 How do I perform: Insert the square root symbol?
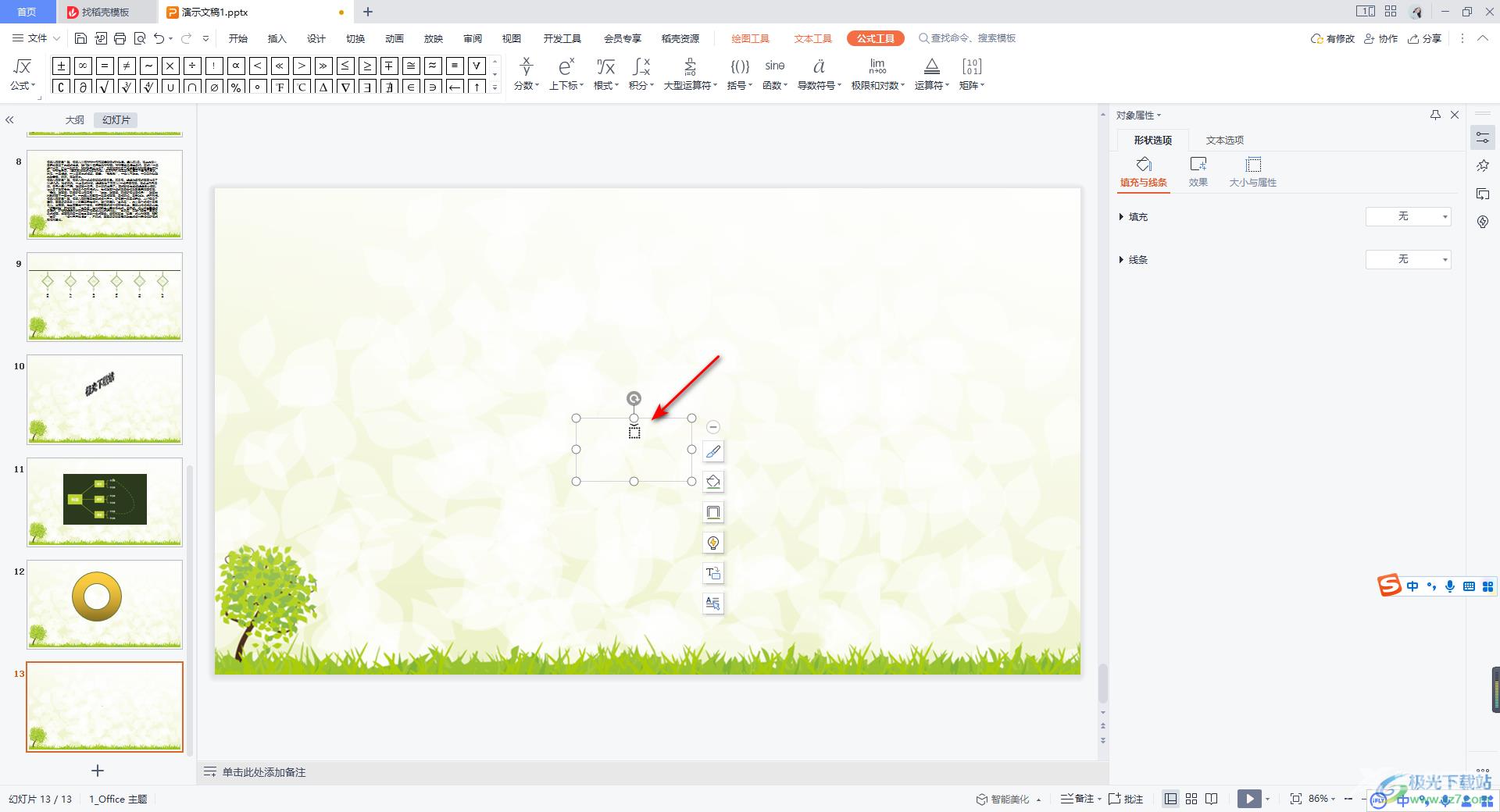[x=105, y=86]
